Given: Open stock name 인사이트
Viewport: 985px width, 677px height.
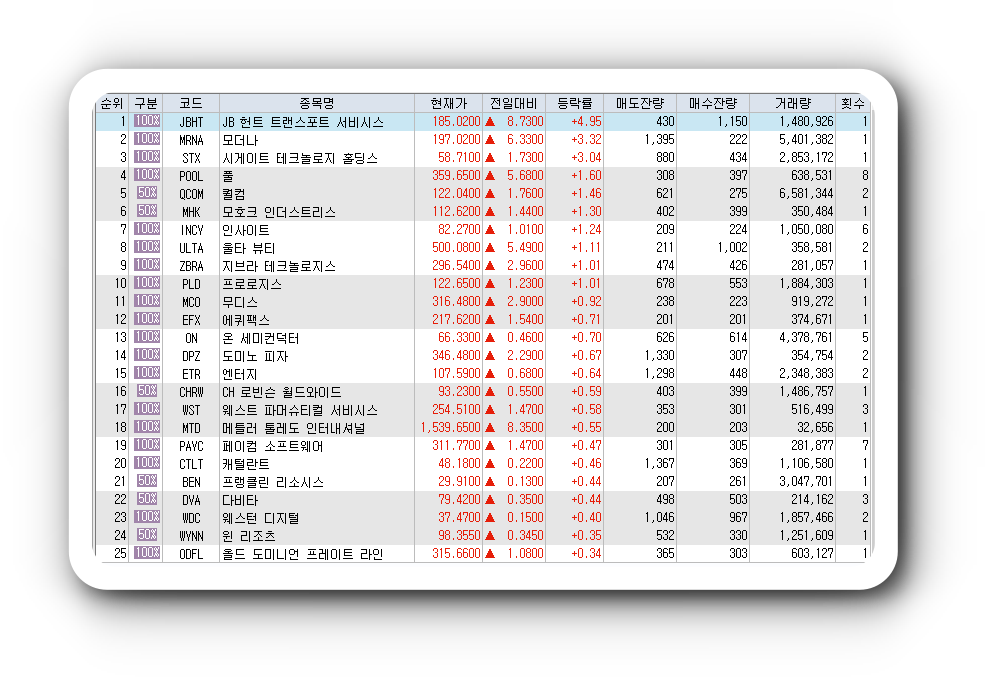Looking at the screenshot, I should coord(246,230).
